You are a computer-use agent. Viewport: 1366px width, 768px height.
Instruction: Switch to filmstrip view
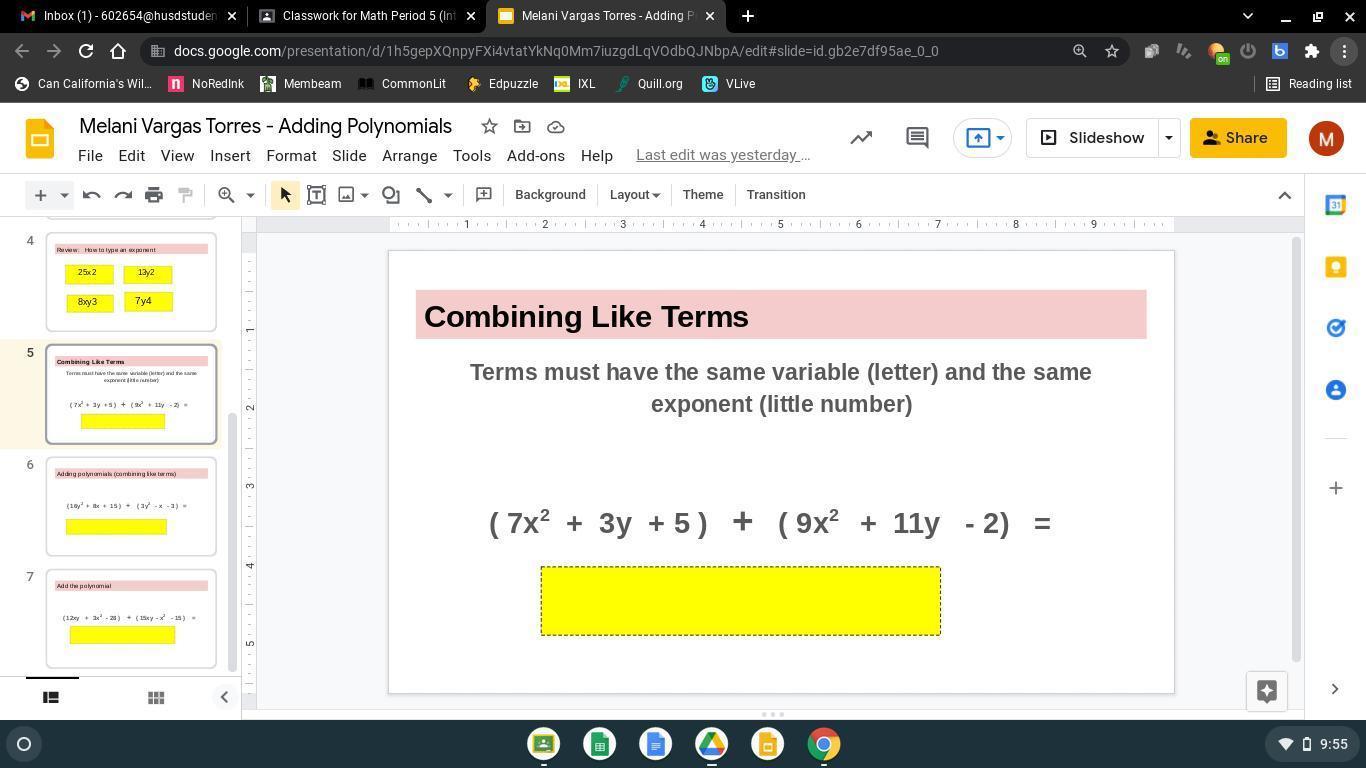click(51, 697)
